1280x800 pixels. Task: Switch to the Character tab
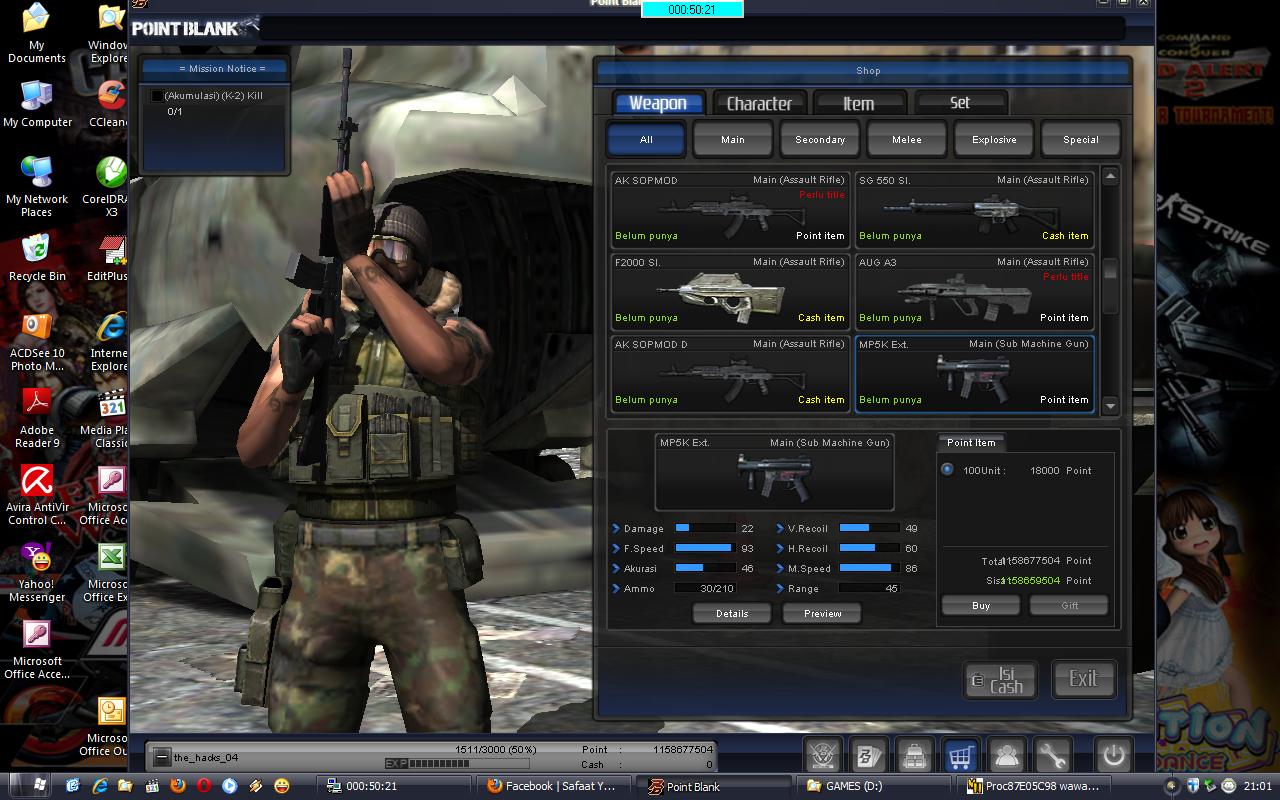point(759,103)
